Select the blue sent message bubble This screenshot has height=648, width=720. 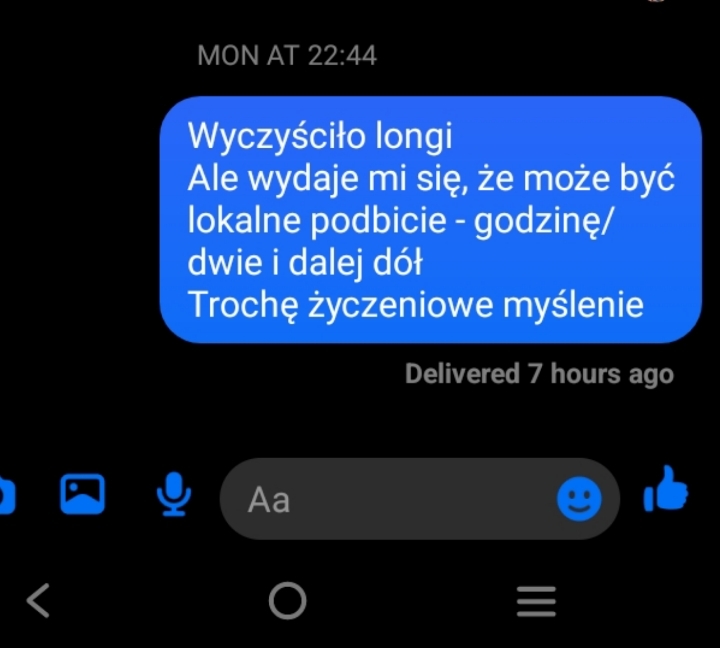click(431, 220)
